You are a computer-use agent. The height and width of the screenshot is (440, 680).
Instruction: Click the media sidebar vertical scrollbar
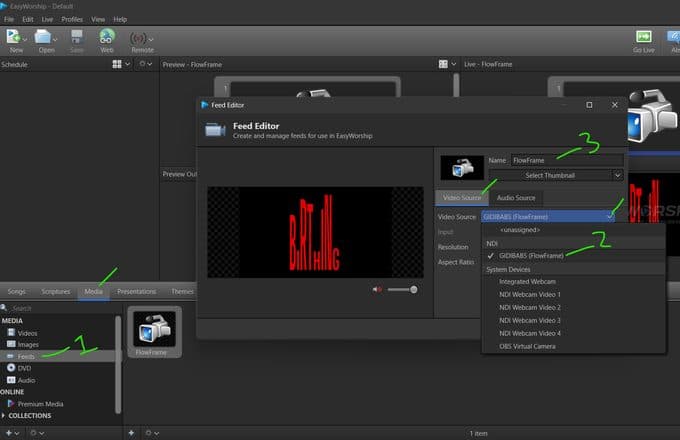[118, 364]
